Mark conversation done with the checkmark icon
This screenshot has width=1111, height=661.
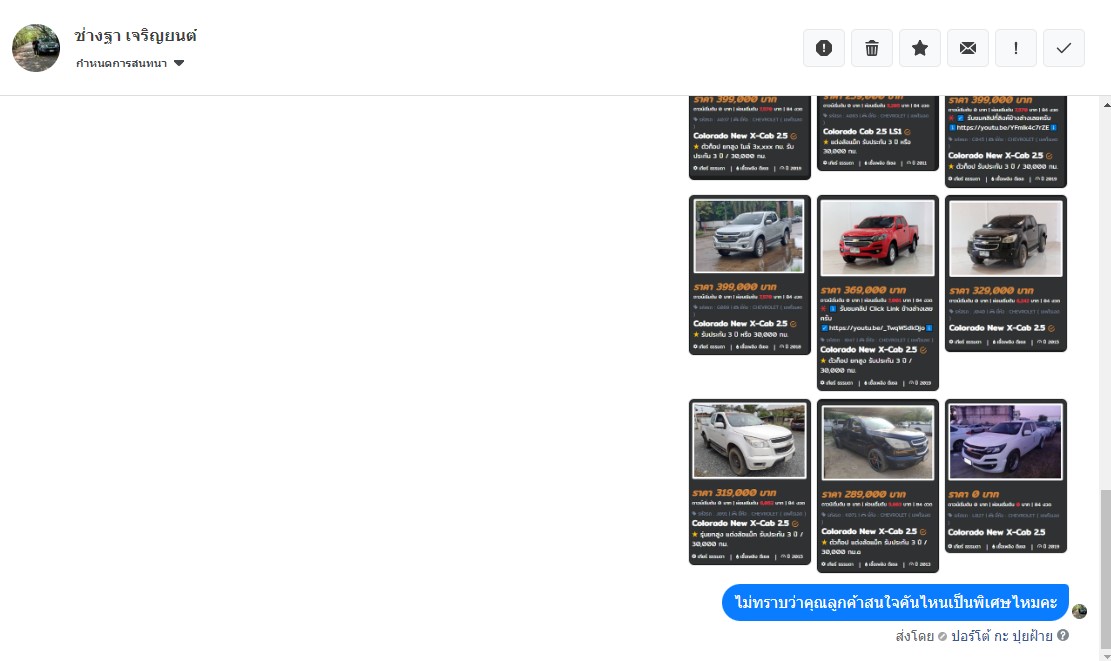[x=1064, y=48]
